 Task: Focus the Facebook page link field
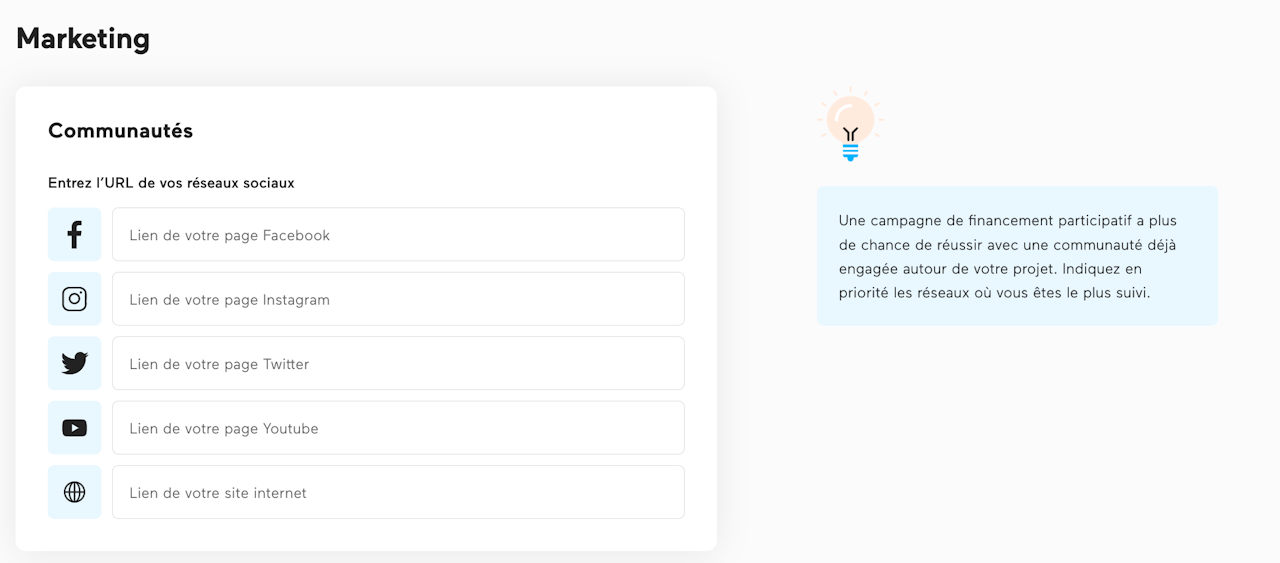(398, 235)
